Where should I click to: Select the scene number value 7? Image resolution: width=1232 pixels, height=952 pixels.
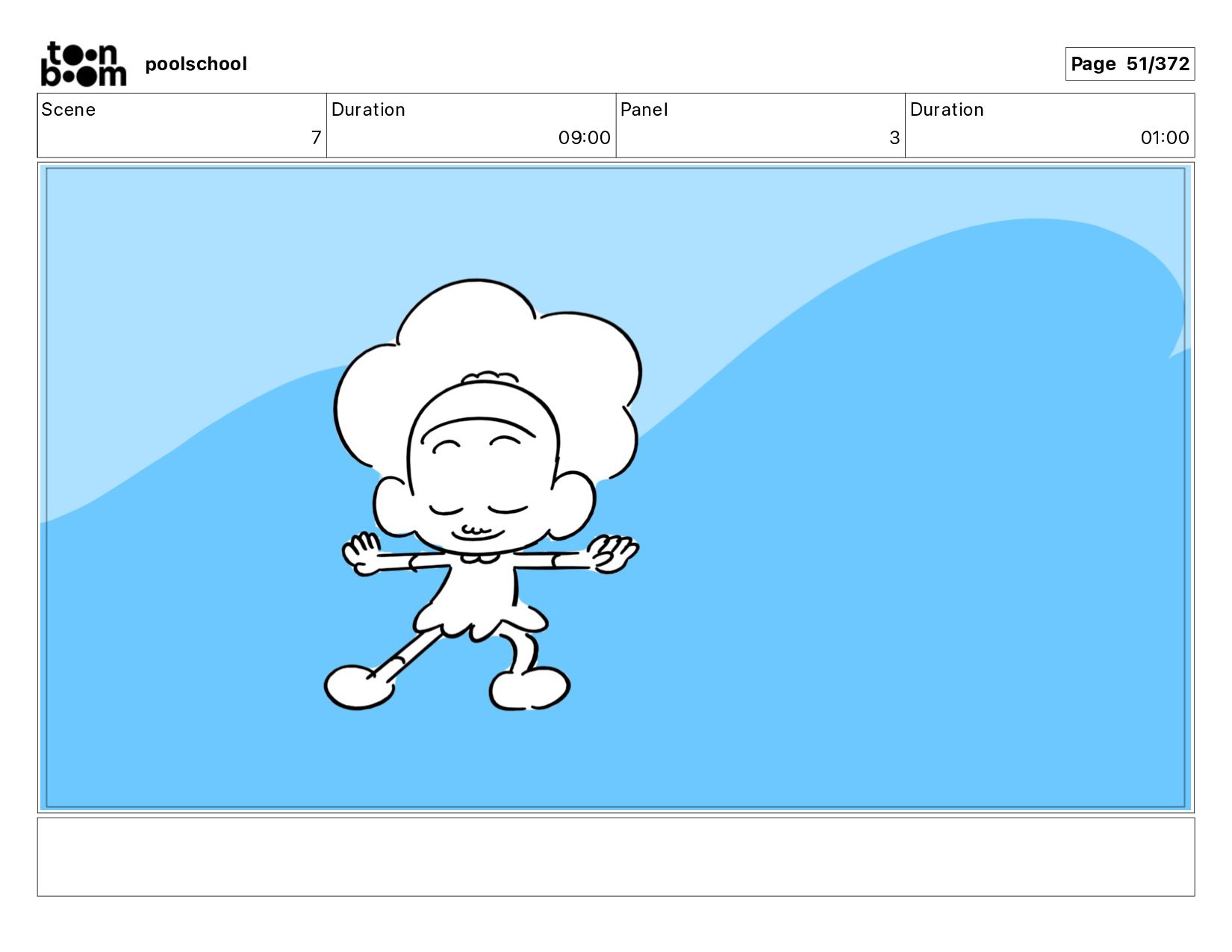point(316,137)
